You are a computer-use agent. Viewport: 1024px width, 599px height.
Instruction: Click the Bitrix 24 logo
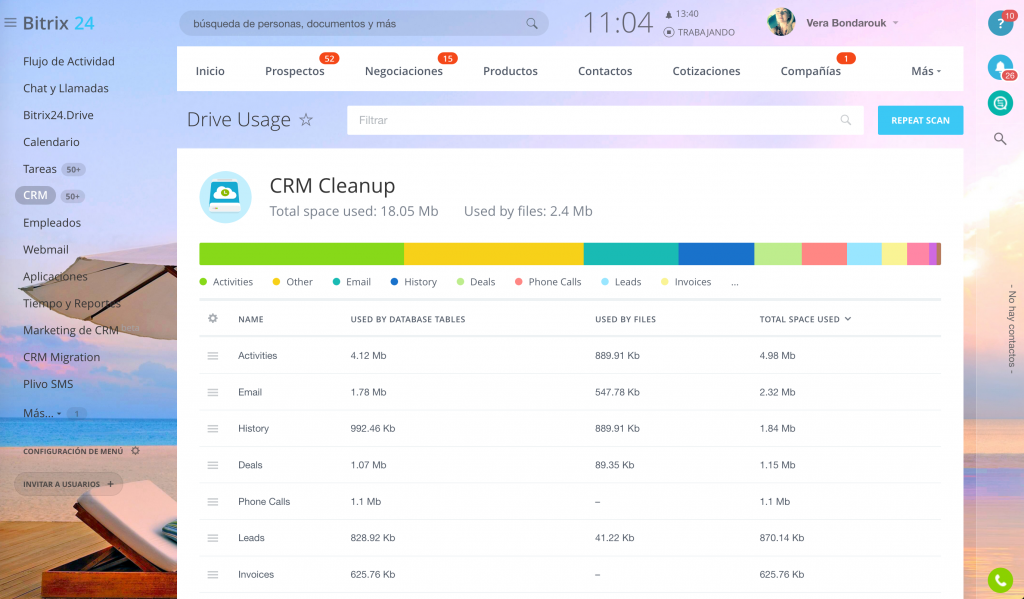click(x=58, y=23)
